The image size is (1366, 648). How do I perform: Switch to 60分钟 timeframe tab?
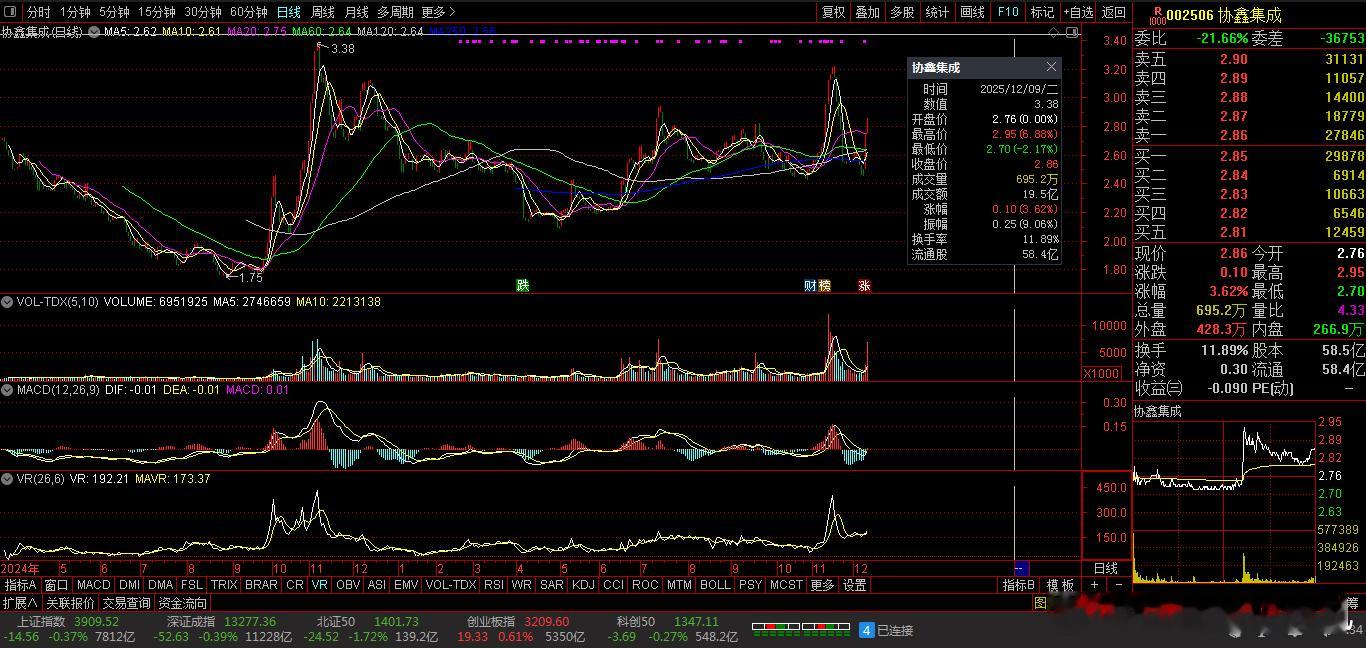[x=248, y=12]
